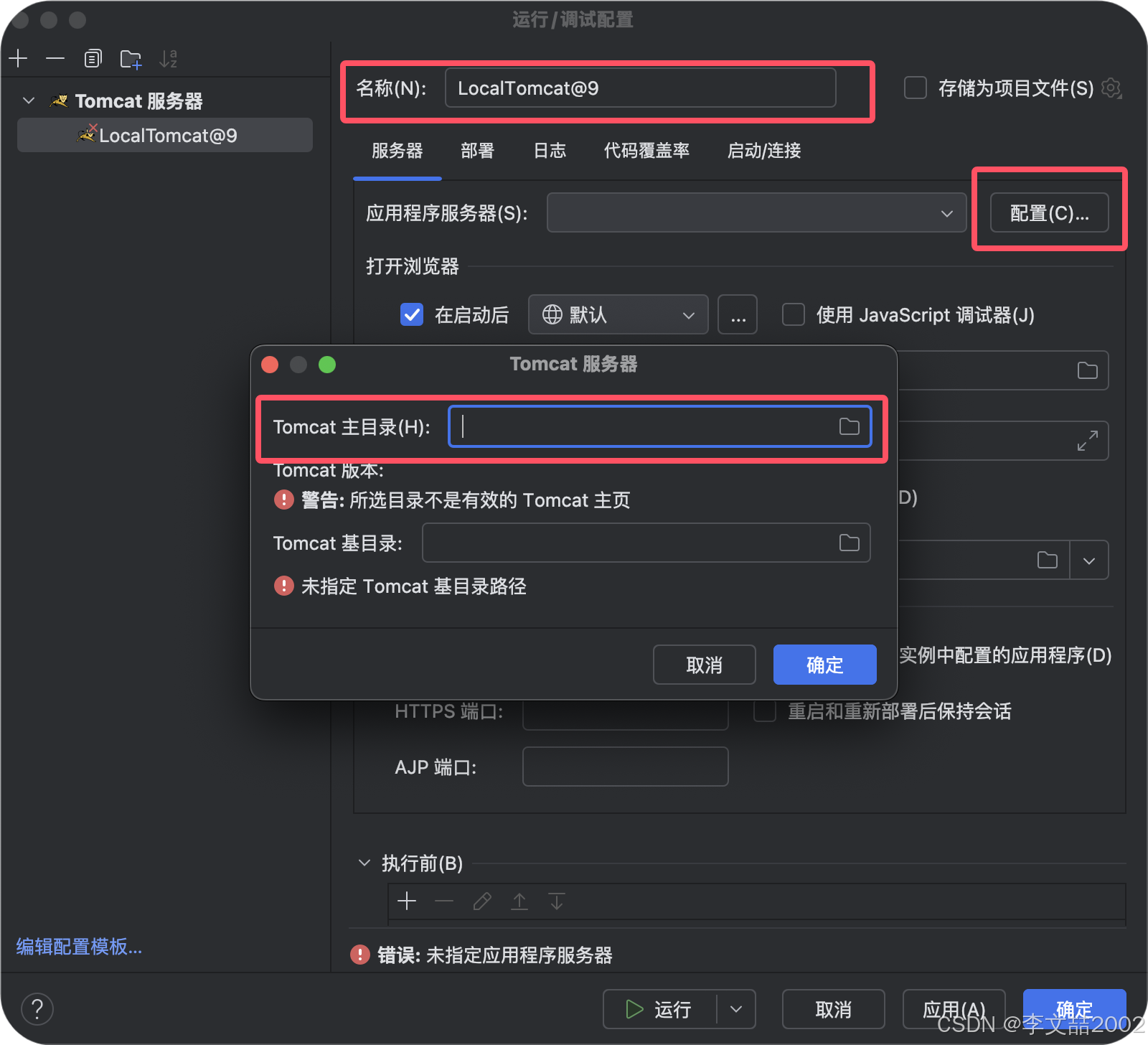This screenshot has width=1148, height=1045.
Task: Switch to the Deployment tab
Action: (478, 151)
